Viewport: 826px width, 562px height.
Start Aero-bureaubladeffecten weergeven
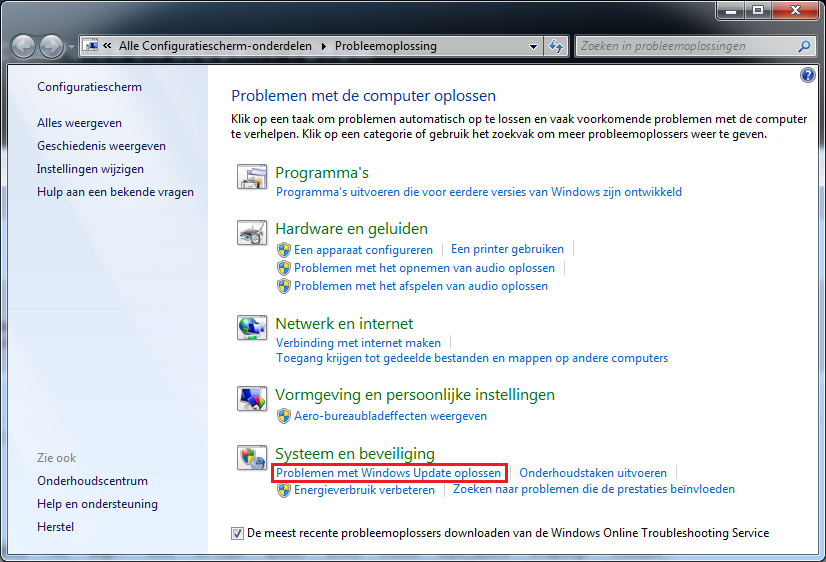pos(390,416)
